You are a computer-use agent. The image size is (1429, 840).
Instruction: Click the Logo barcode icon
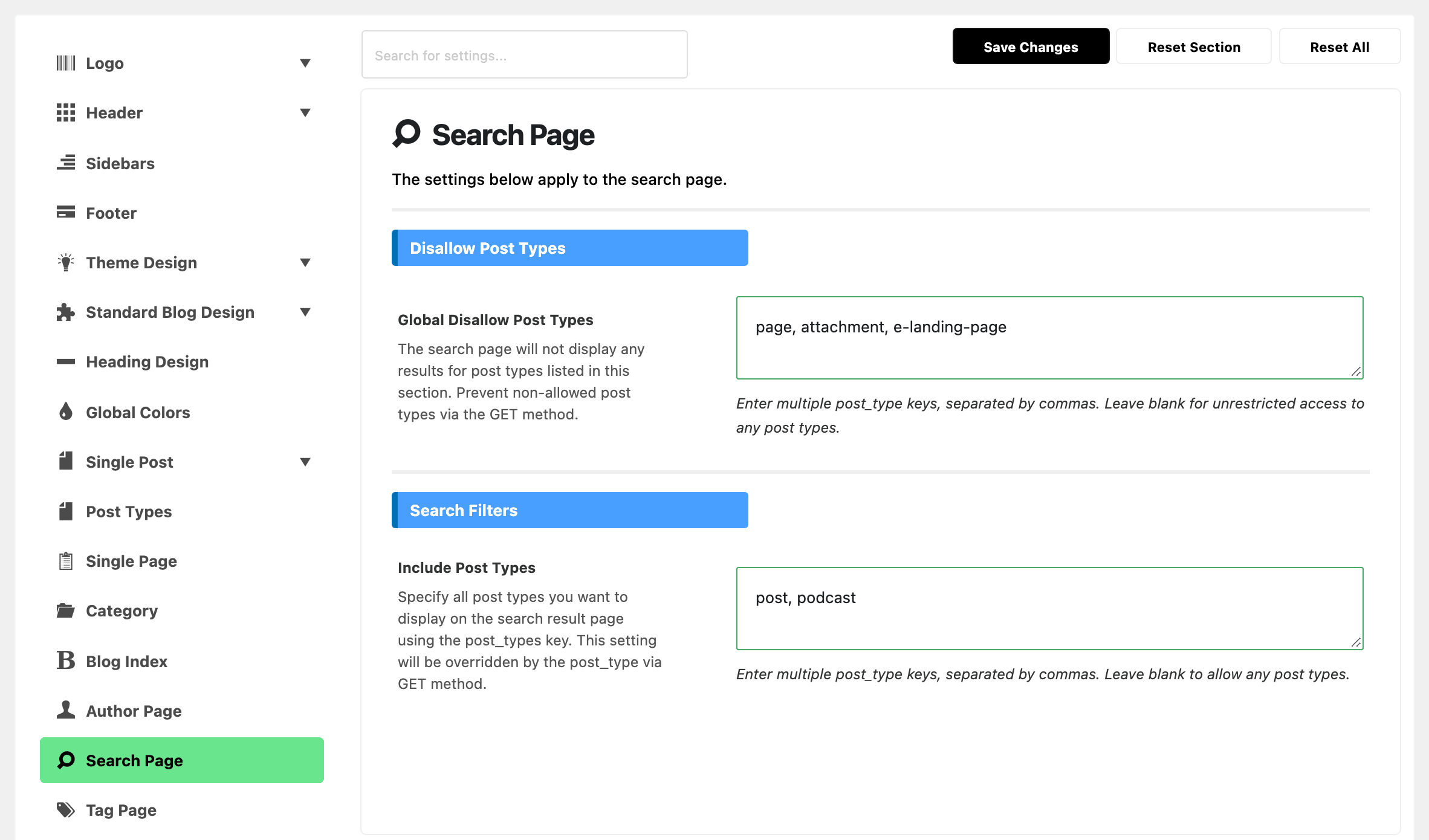point(66,63)
